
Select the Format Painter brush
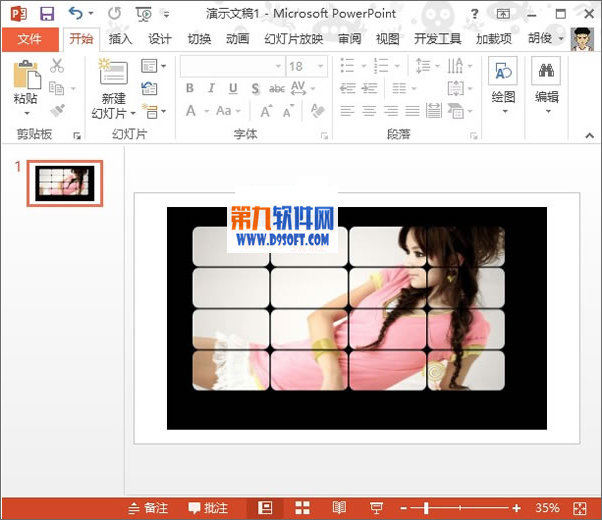[x=58, y=111]
